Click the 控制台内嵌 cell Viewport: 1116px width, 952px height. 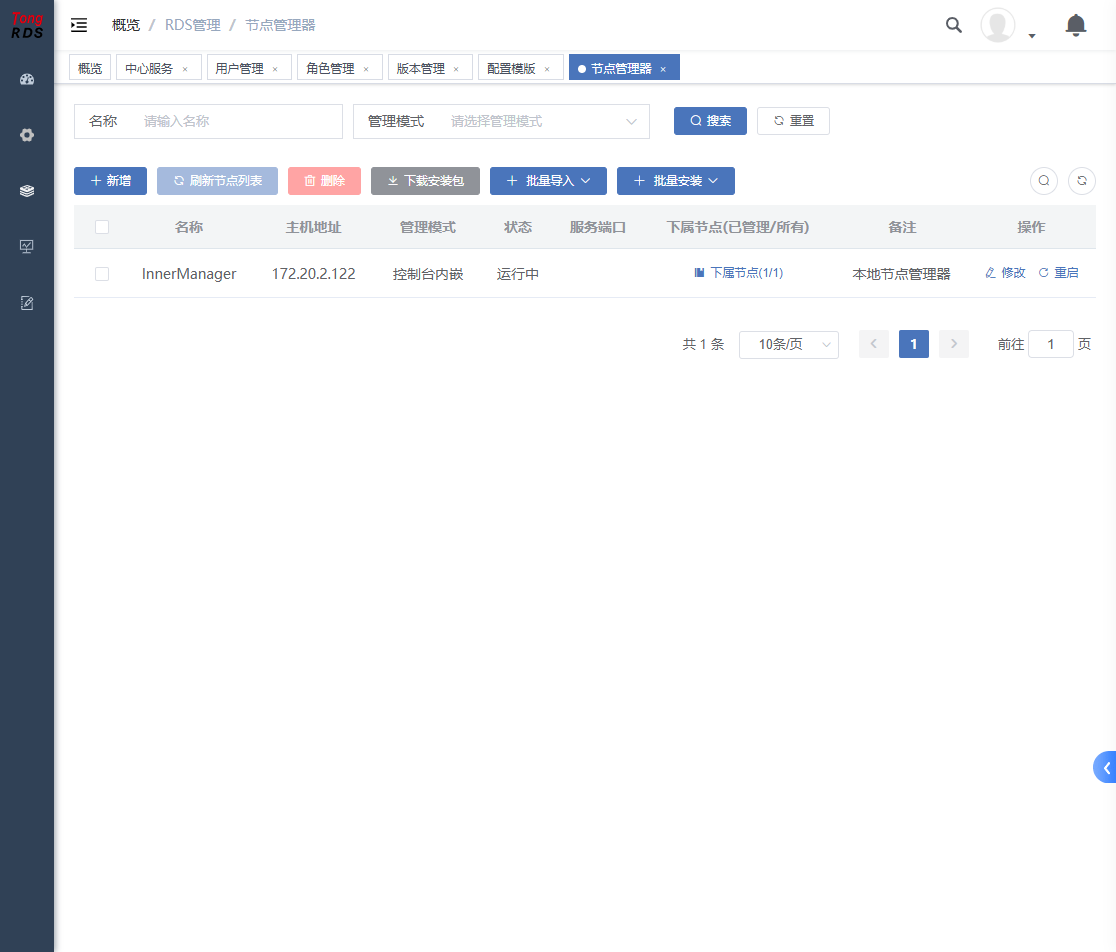point(428,275)
